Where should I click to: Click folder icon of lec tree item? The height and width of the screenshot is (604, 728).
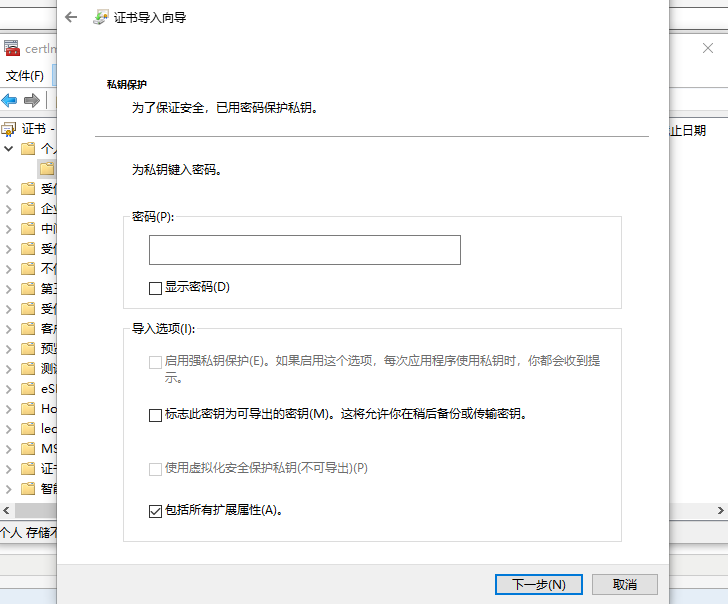tap(28, 429)
